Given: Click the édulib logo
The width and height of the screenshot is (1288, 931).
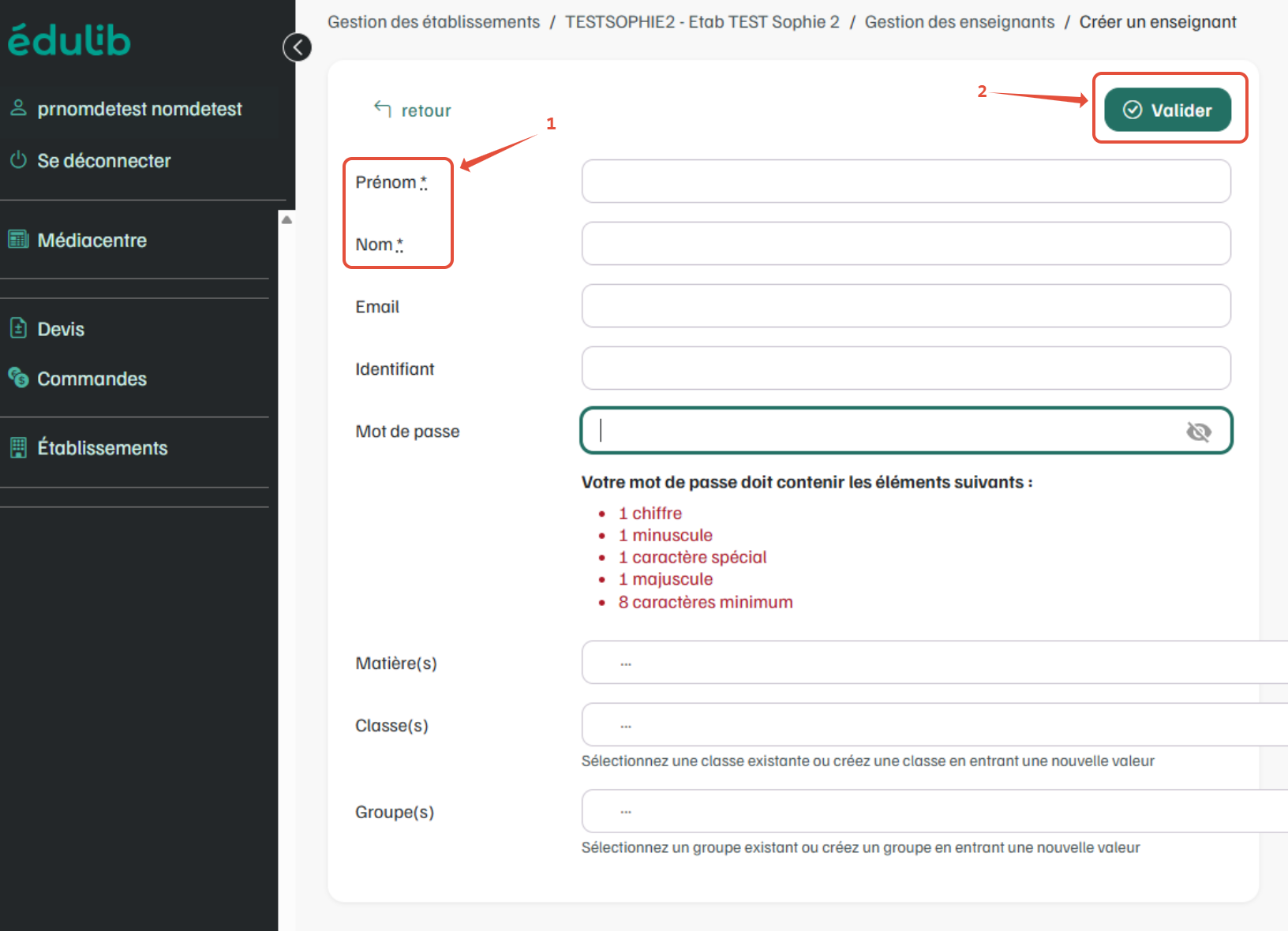Looking at the screenshot, I should click(69, 40).
